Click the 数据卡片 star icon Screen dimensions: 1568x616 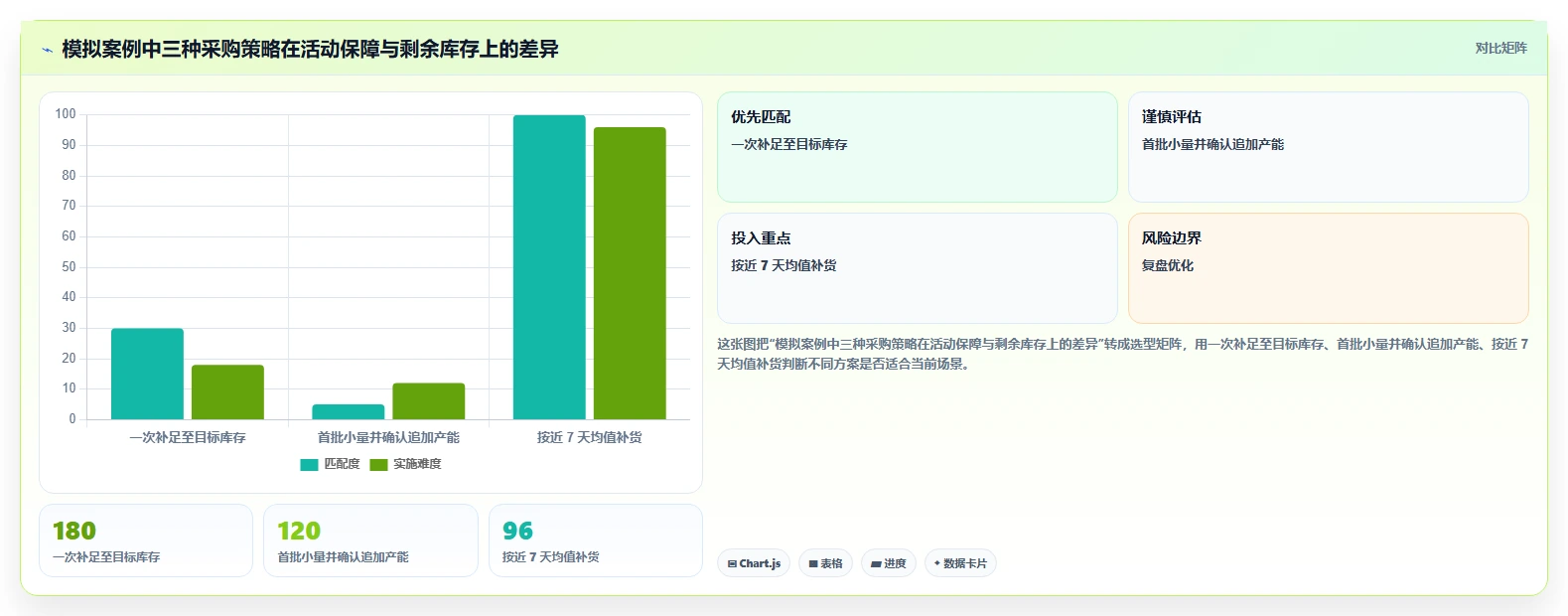[x=936, y=563]
